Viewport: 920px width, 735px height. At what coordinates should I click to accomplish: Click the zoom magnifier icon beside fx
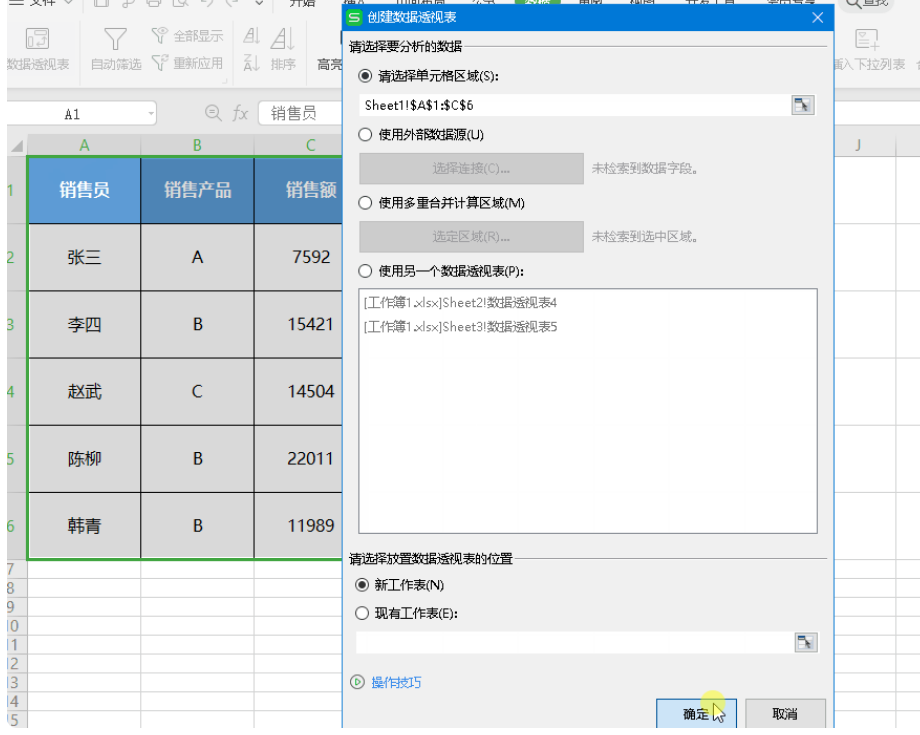(x=213, y=113)
